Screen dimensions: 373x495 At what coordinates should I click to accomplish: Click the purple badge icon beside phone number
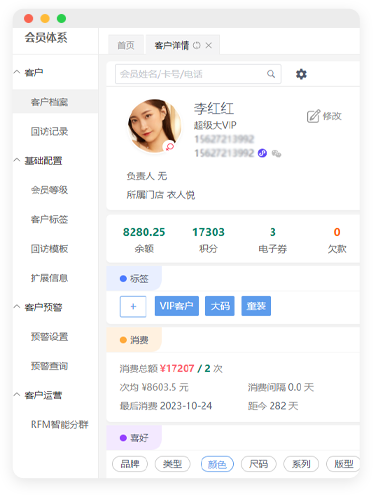(262, 153)
